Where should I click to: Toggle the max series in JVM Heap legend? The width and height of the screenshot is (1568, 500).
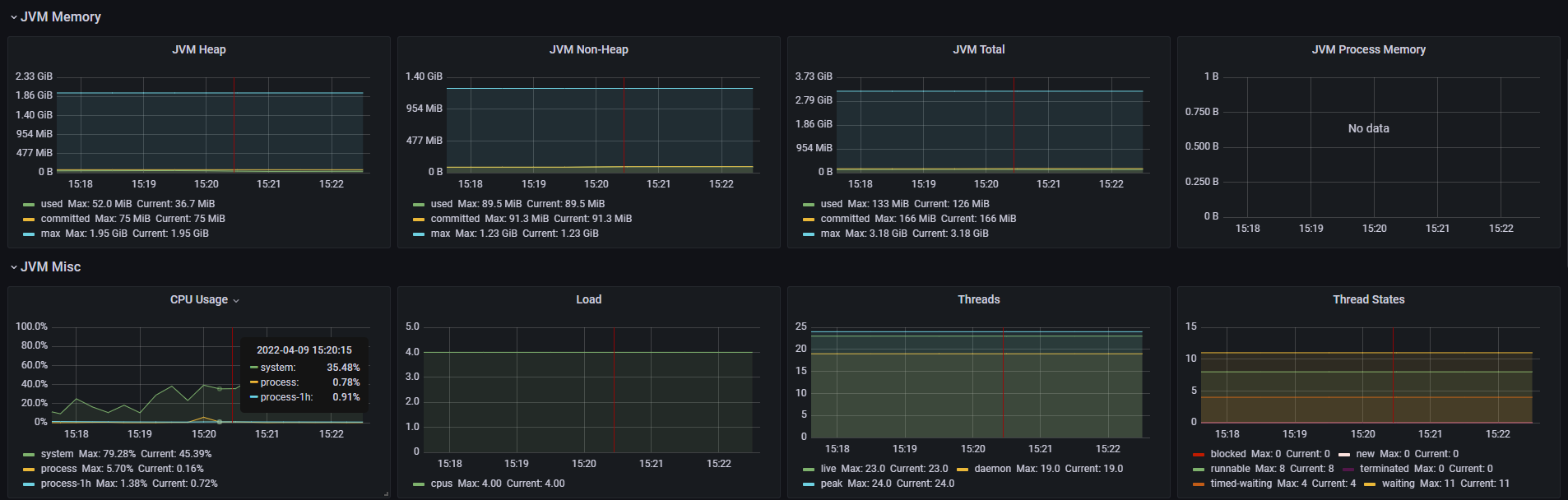tap(50, 234)
